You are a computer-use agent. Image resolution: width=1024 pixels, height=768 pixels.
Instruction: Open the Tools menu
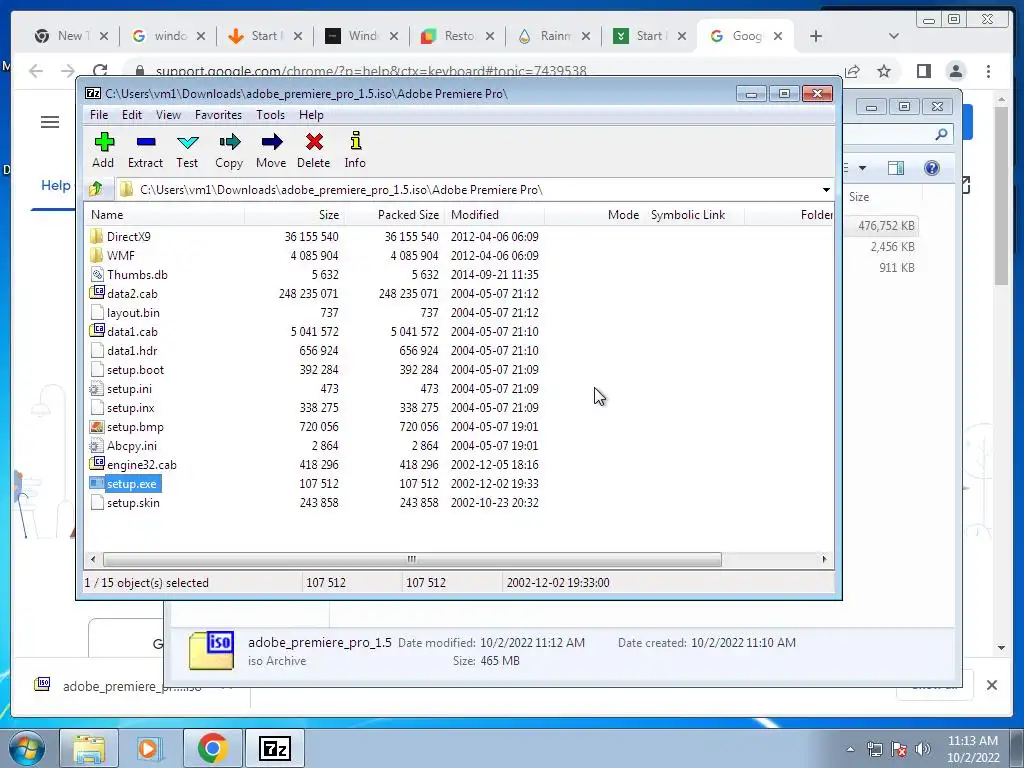[270, 115]
